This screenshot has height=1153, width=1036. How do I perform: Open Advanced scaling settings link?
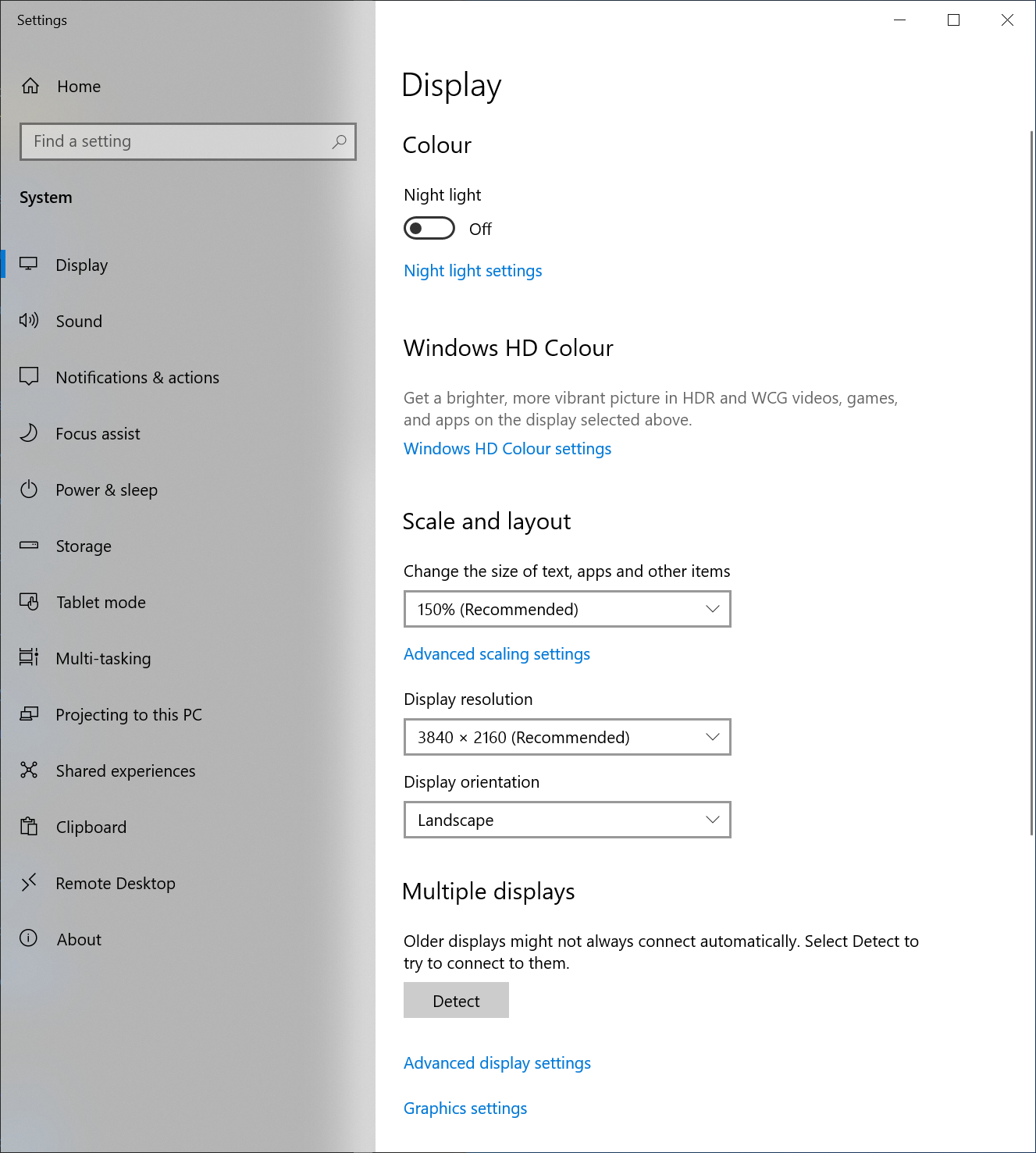(x=497, y=654)
